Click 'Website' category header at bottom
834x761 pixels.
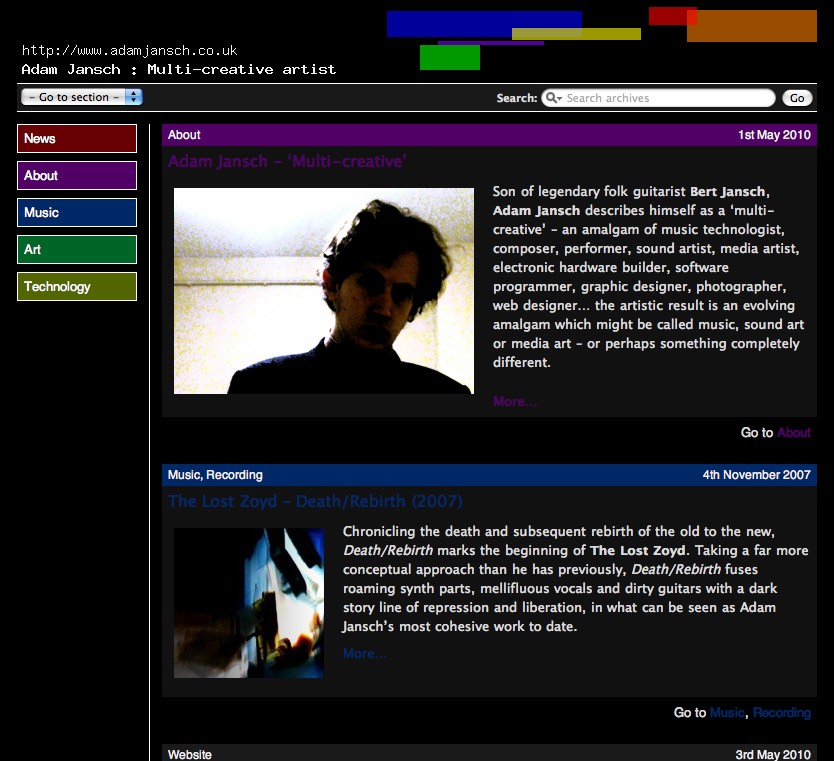click(189, 755)
